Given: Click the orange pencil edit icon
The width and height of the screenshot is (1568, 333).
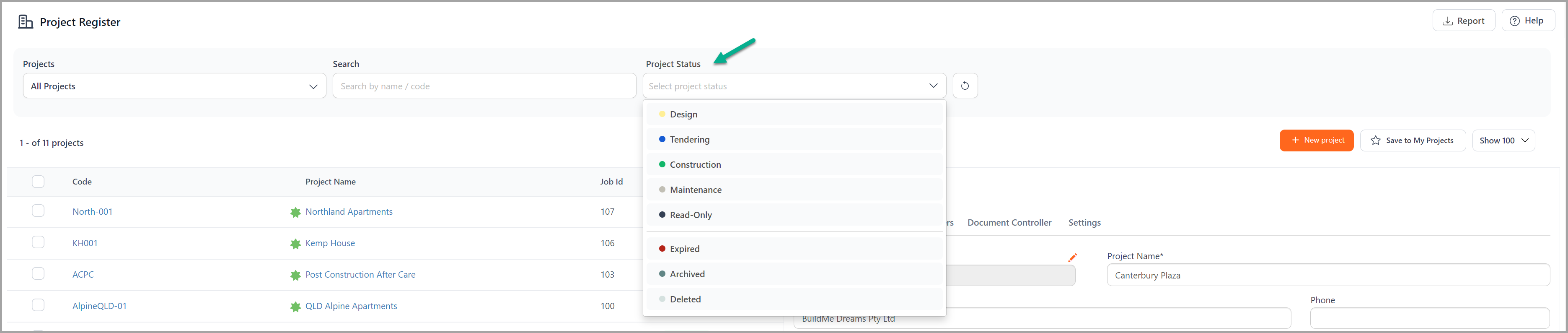Looking at the screenshot, I should (x=1073, y=258).
